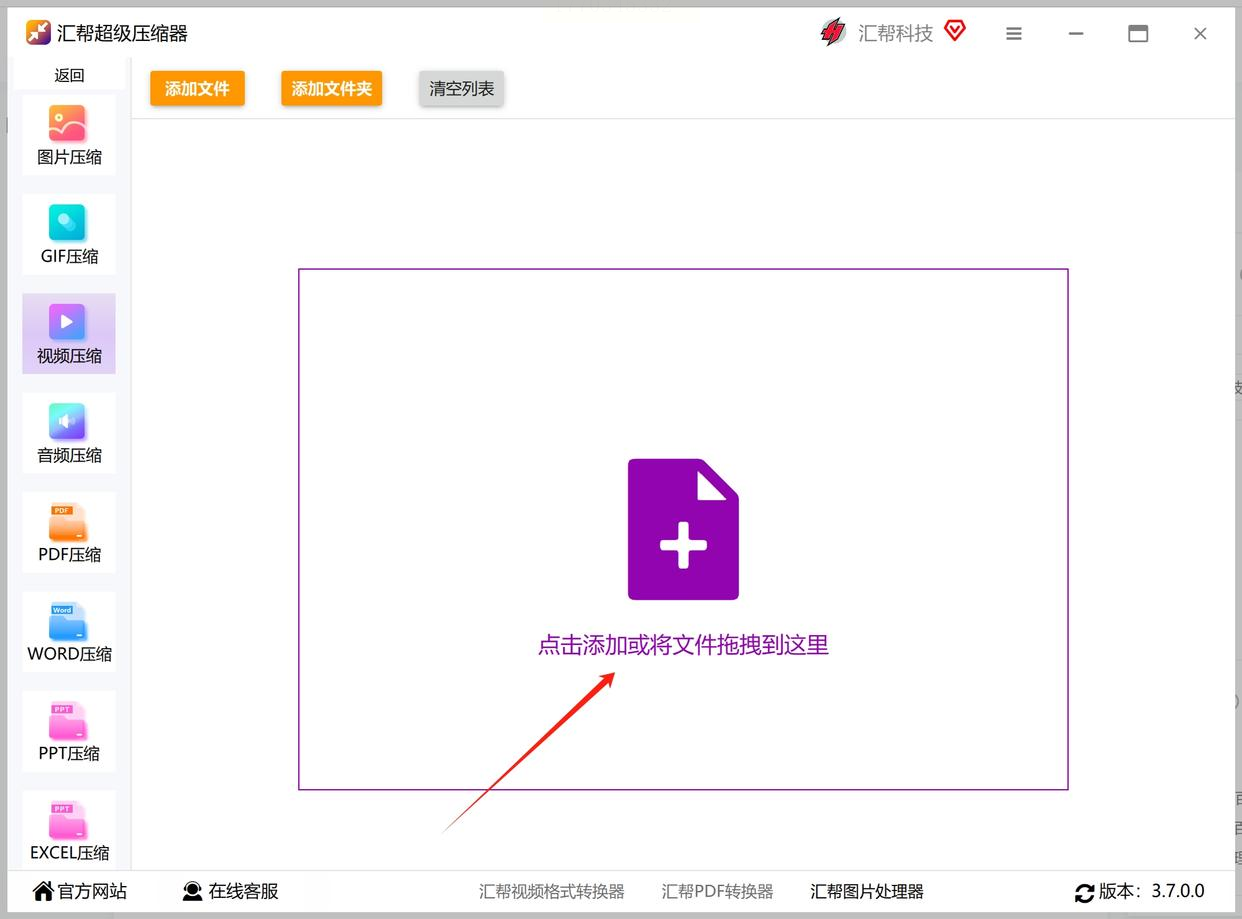
Task: Click the 版本: 3.7.0.0 version text
Action: click(x=1152, y=891)
